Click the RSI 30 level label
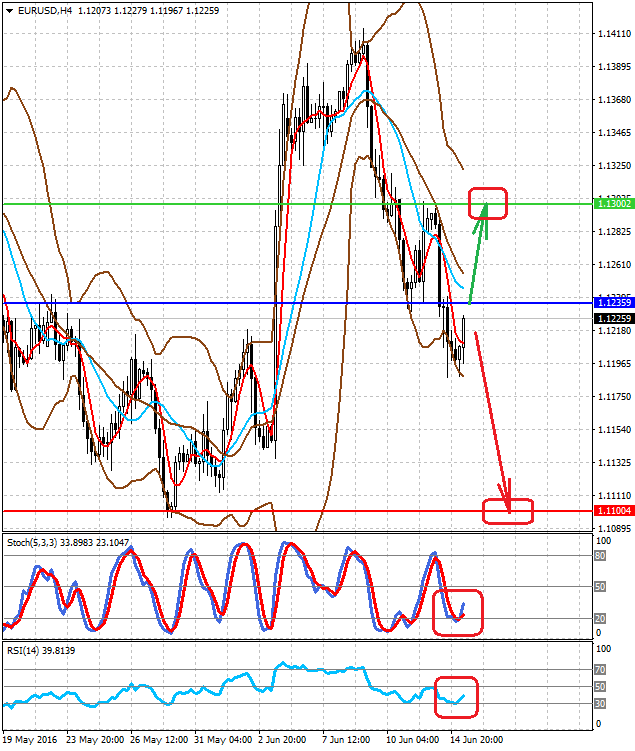This screenshot has height=751, width=635. click(x=600, y=704)
